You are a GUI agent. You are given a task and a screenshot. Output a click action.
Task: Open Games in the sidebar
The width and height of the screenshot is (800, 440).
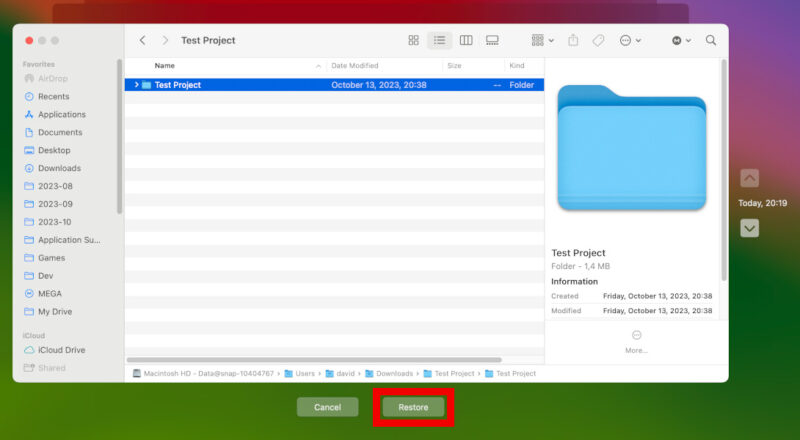[44, 258]
